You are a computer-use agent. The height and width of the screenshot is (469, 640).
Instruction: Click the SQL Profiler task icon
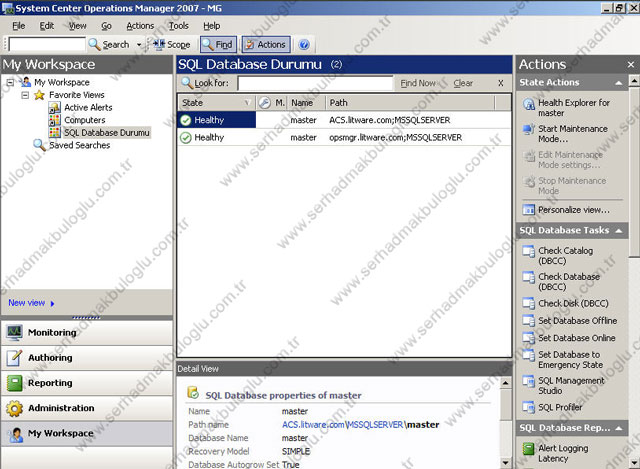pos(529,407)
